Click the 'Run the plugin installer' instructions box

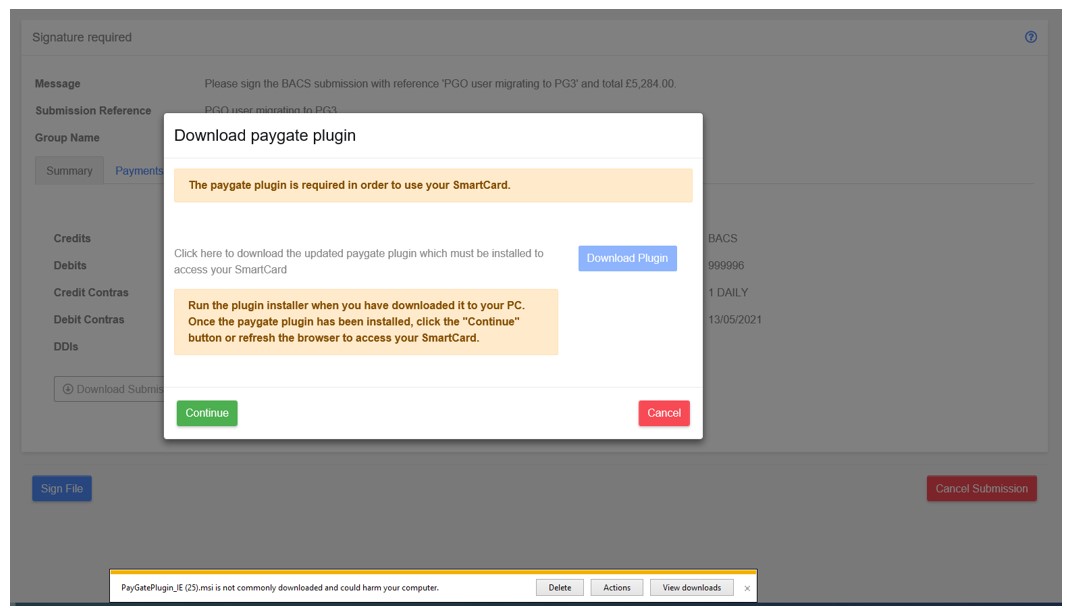click(x=365, y=322)
